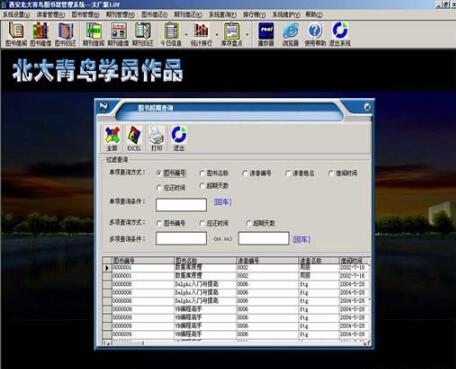Click the 图书归还 book return icon
This screenshot has width=456, height=369.
[66, 34]
